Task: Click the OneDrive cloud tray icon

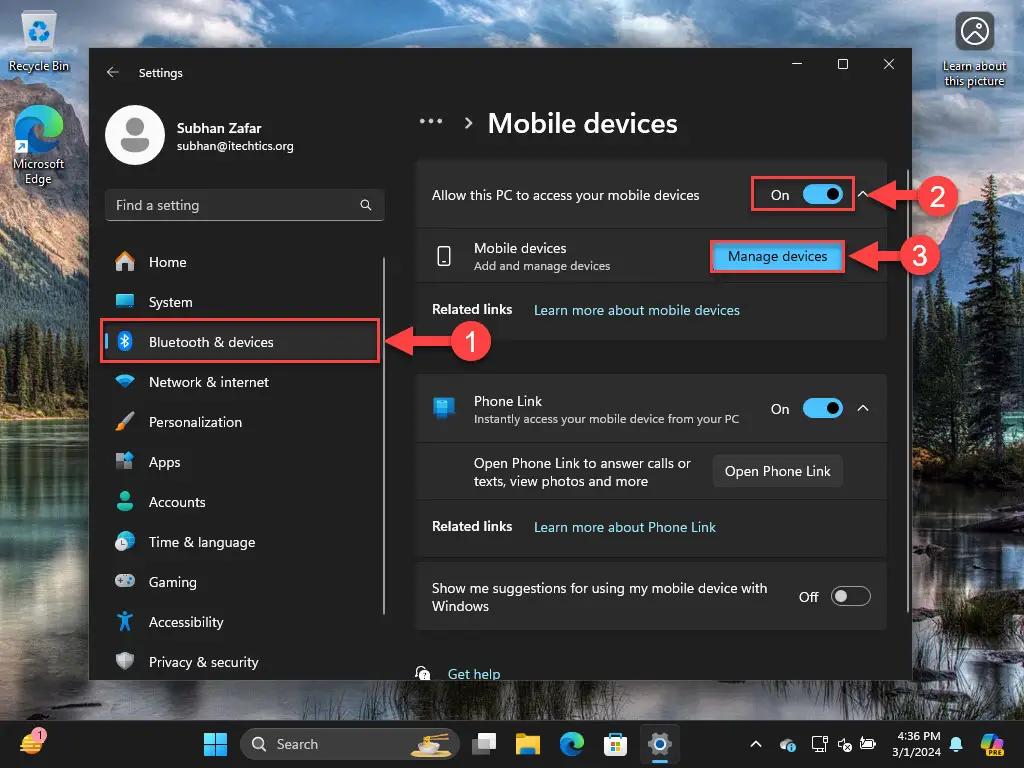Action: click(788, 744)
